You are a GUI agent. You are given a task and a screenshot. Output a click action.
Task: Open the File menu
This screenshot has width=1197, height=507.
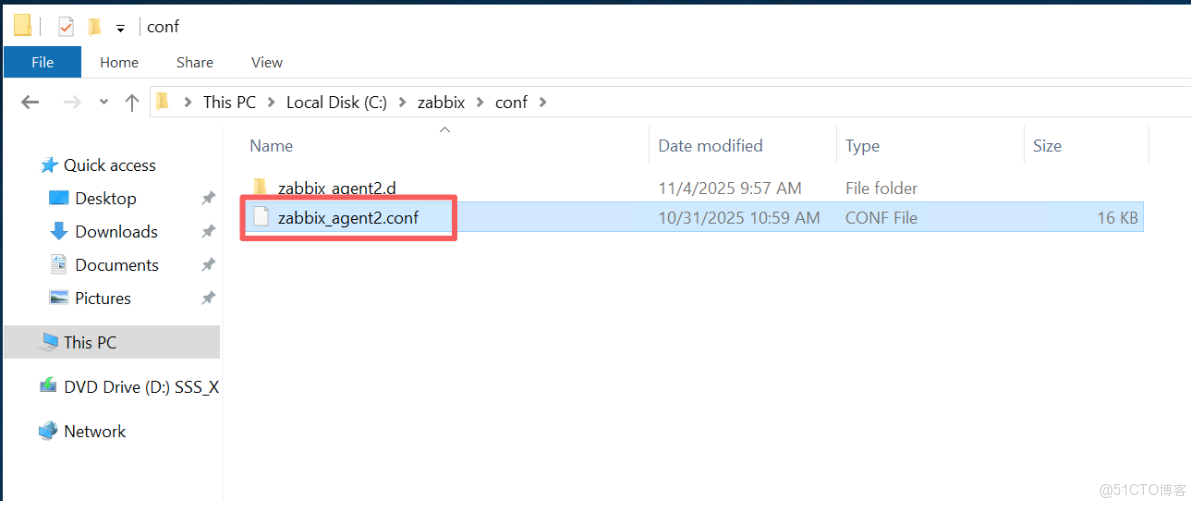[42, 62]
